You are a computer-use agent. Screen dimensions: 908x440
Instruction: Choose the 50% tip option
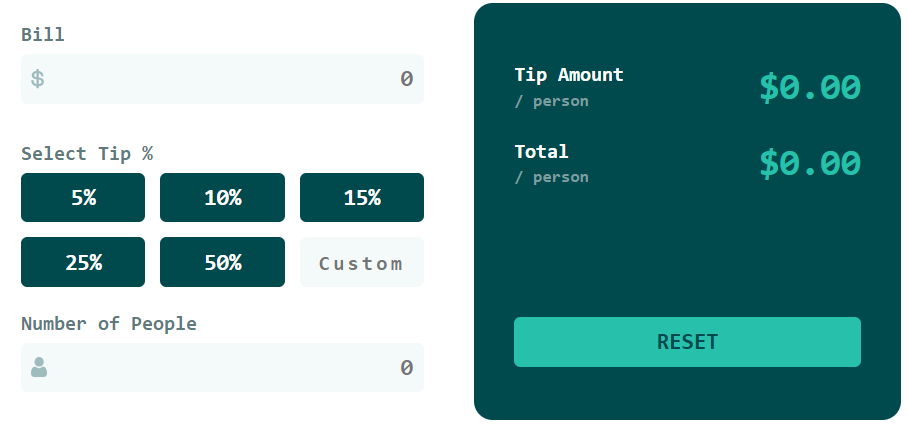[x=222, y=262]
